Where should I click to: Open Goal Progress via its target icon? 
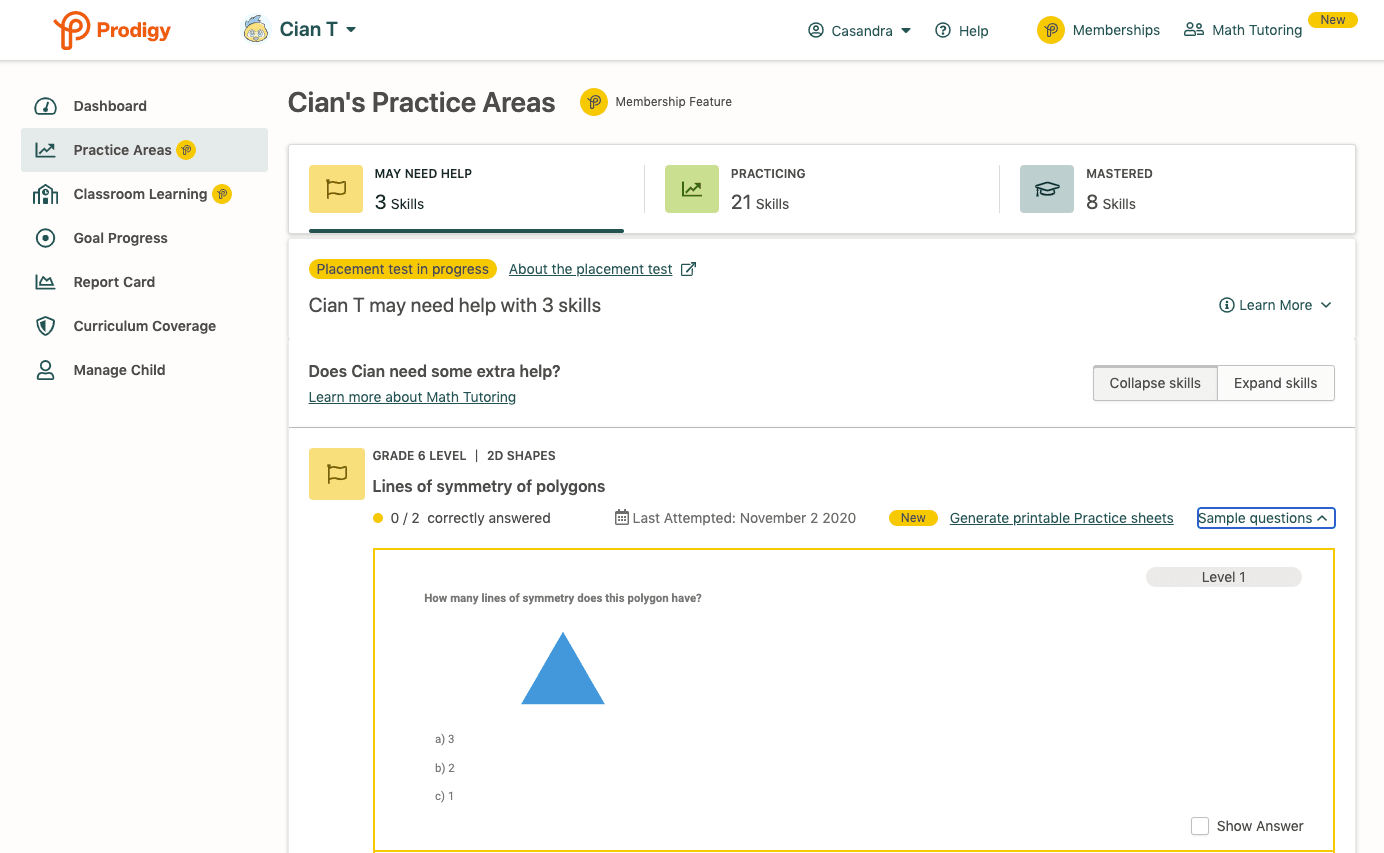45,237
